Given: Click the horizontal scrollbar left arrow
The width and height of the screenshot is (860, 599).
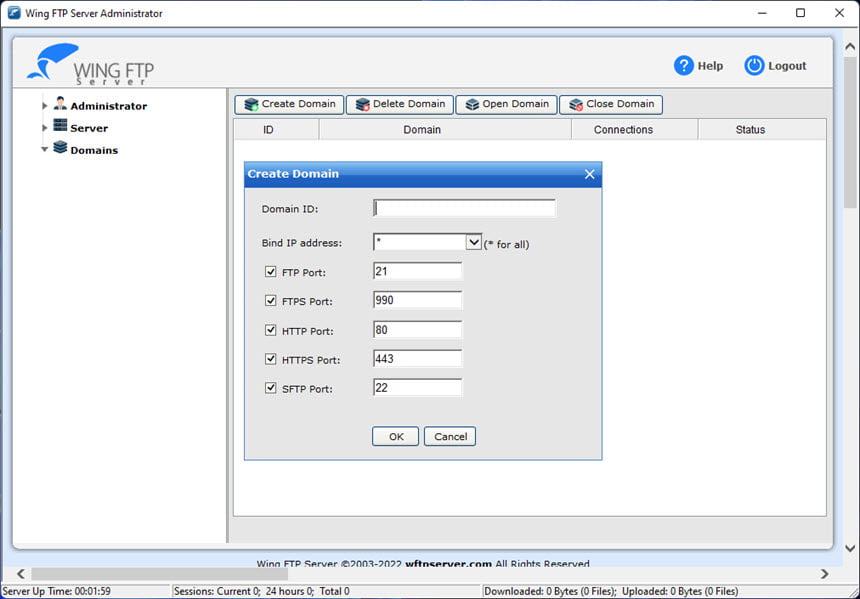Looking at the screenshot, I should 20,574.
